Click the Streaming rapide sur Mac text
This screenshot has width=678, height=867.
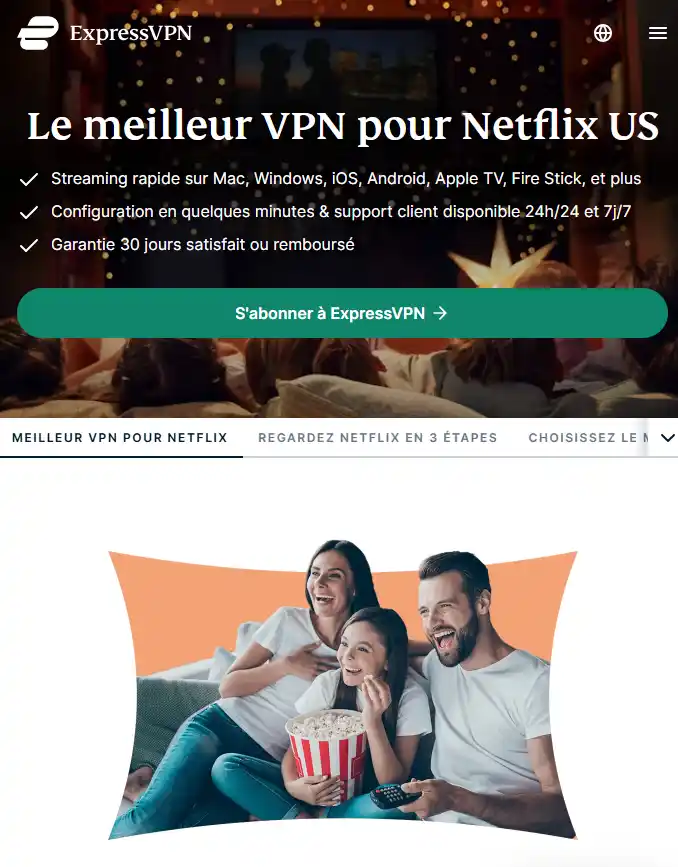pyautogui.click(x=149, y=179)
